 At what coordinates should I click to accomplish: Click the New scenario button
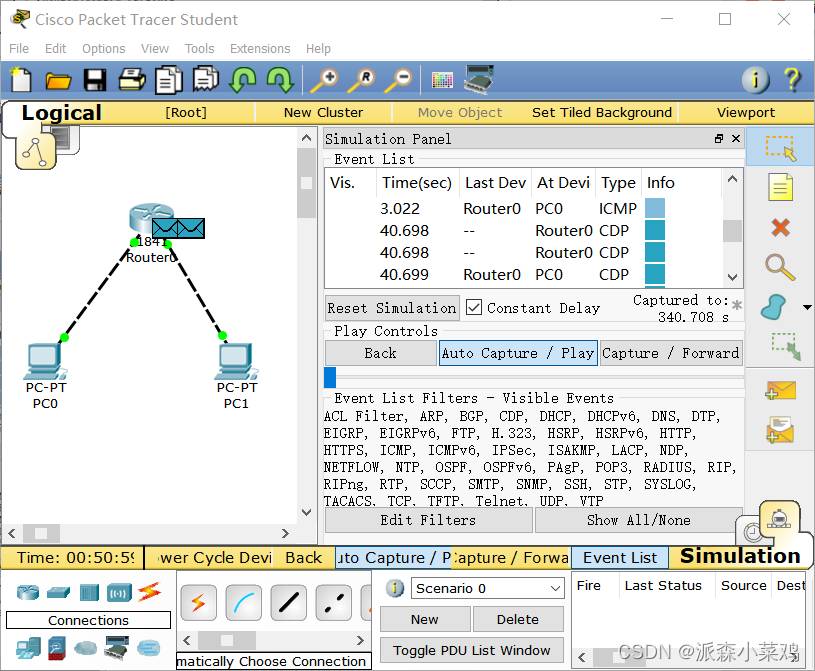[425, 619]
